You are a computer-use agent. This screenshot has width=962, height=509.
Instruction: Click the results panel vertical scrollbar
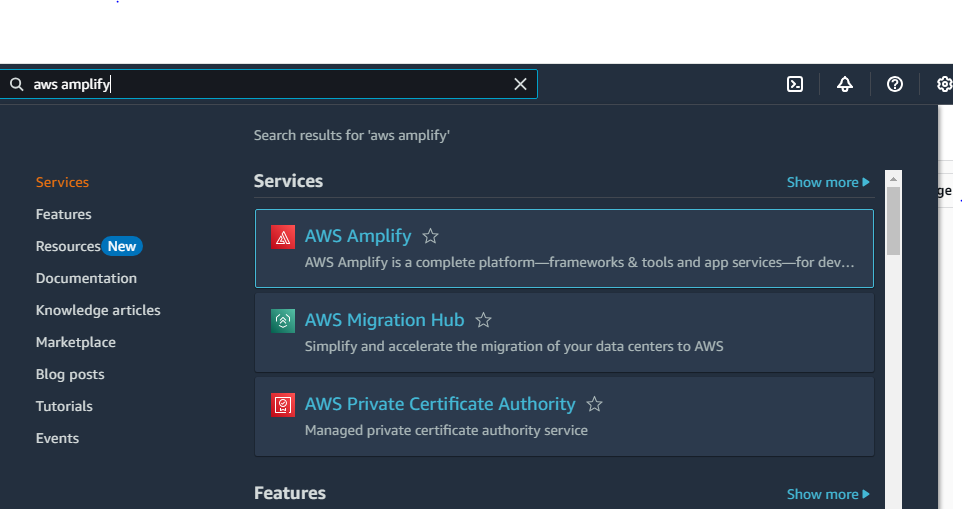[x=894, y=220]
